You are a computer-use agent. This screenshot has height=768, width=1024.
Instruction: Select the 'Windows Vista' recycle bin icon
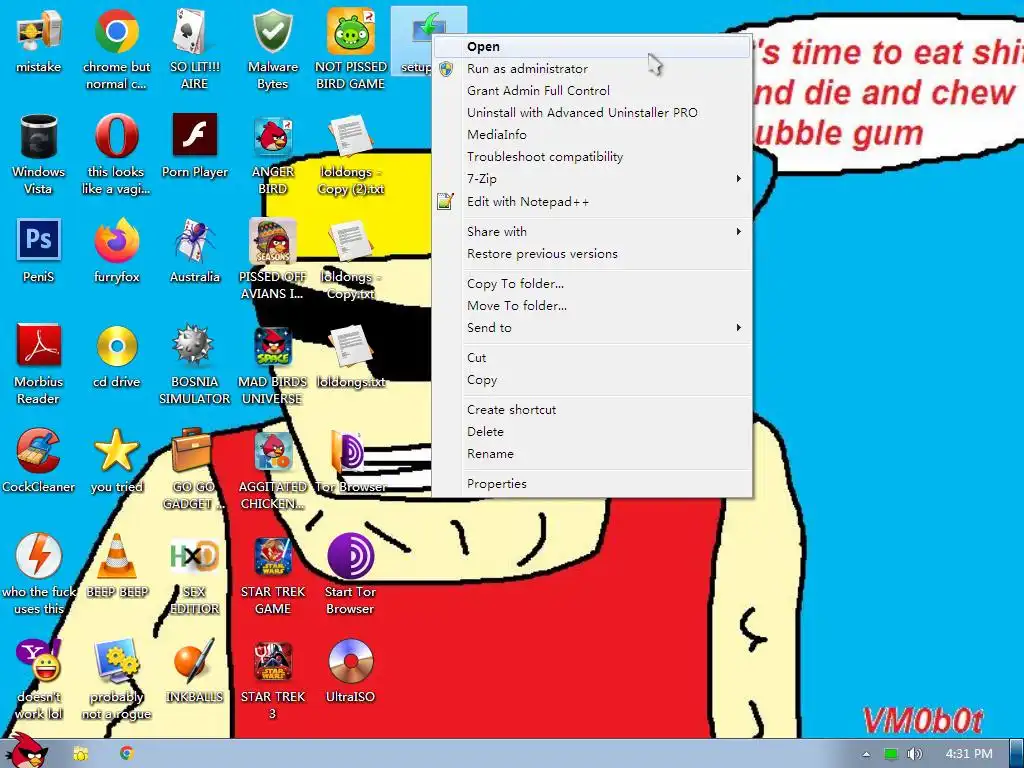coord(39,154)
